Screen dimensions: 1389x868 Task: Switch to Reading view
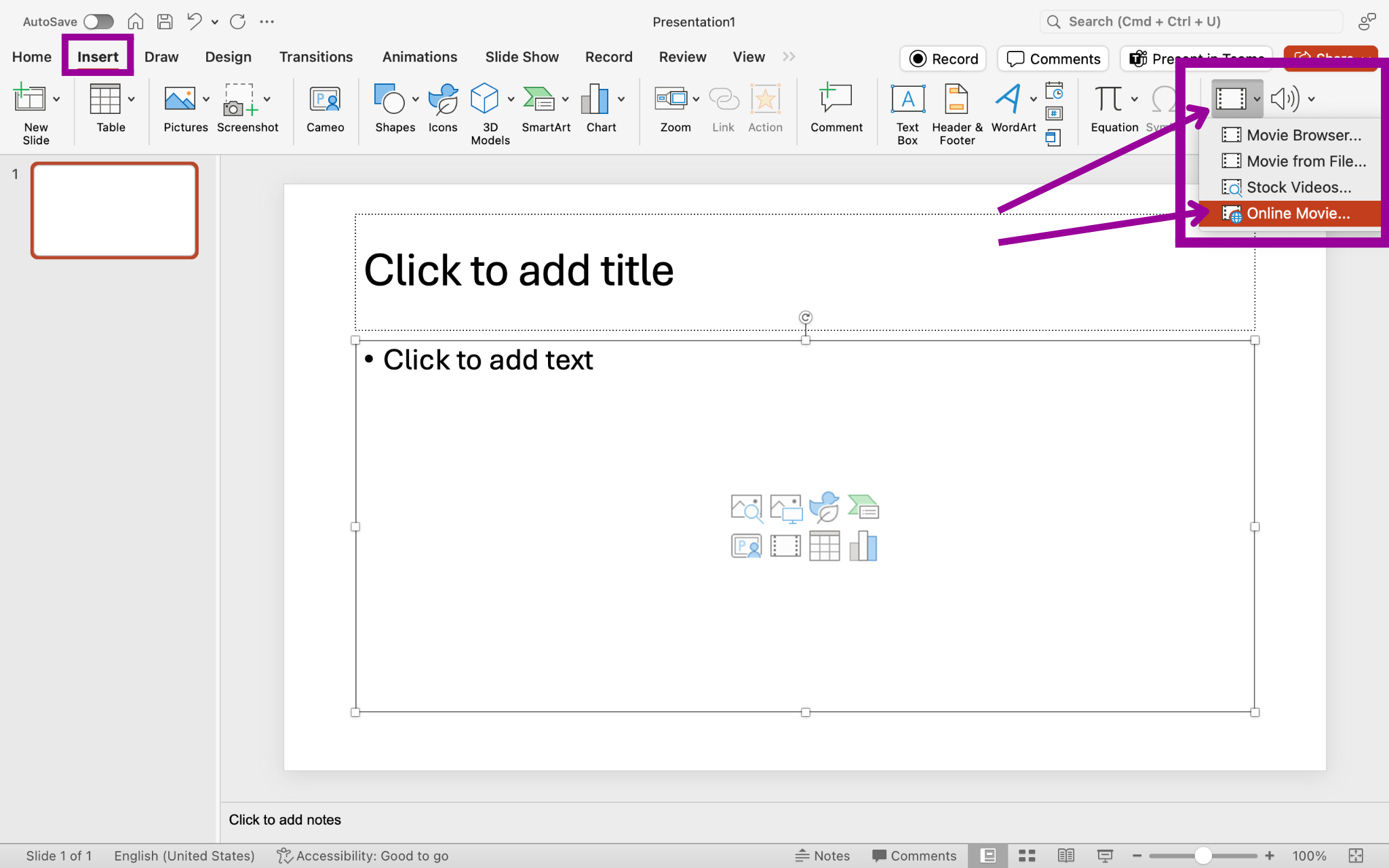[1065, 856]
